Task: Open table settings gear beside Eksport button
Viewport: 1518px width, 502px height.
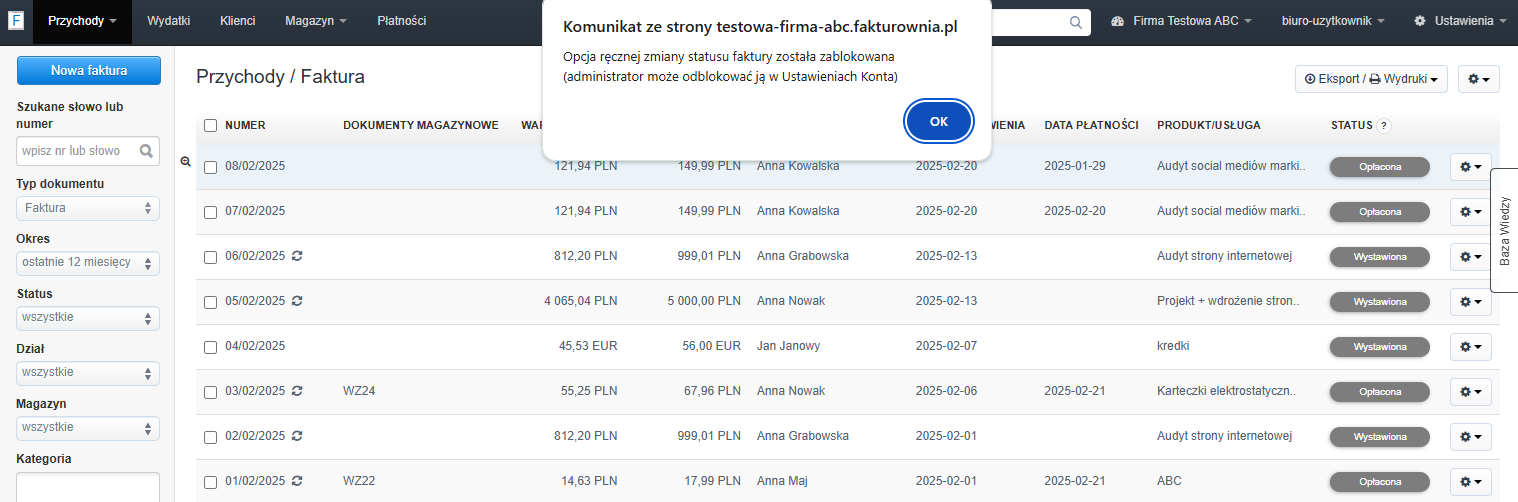Action: tap(1479, 79)
